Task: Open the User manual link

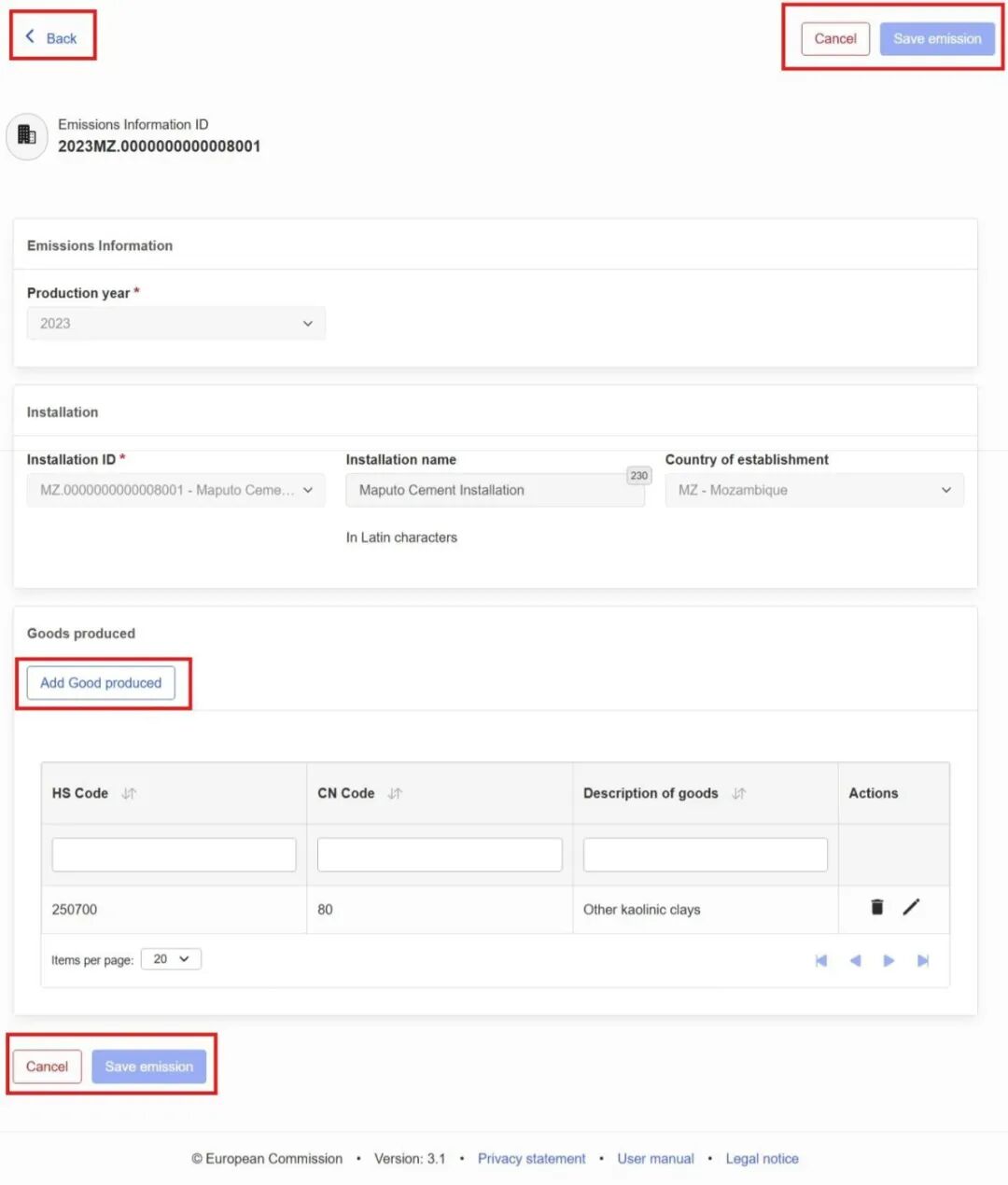Action: coord(655,1158)
